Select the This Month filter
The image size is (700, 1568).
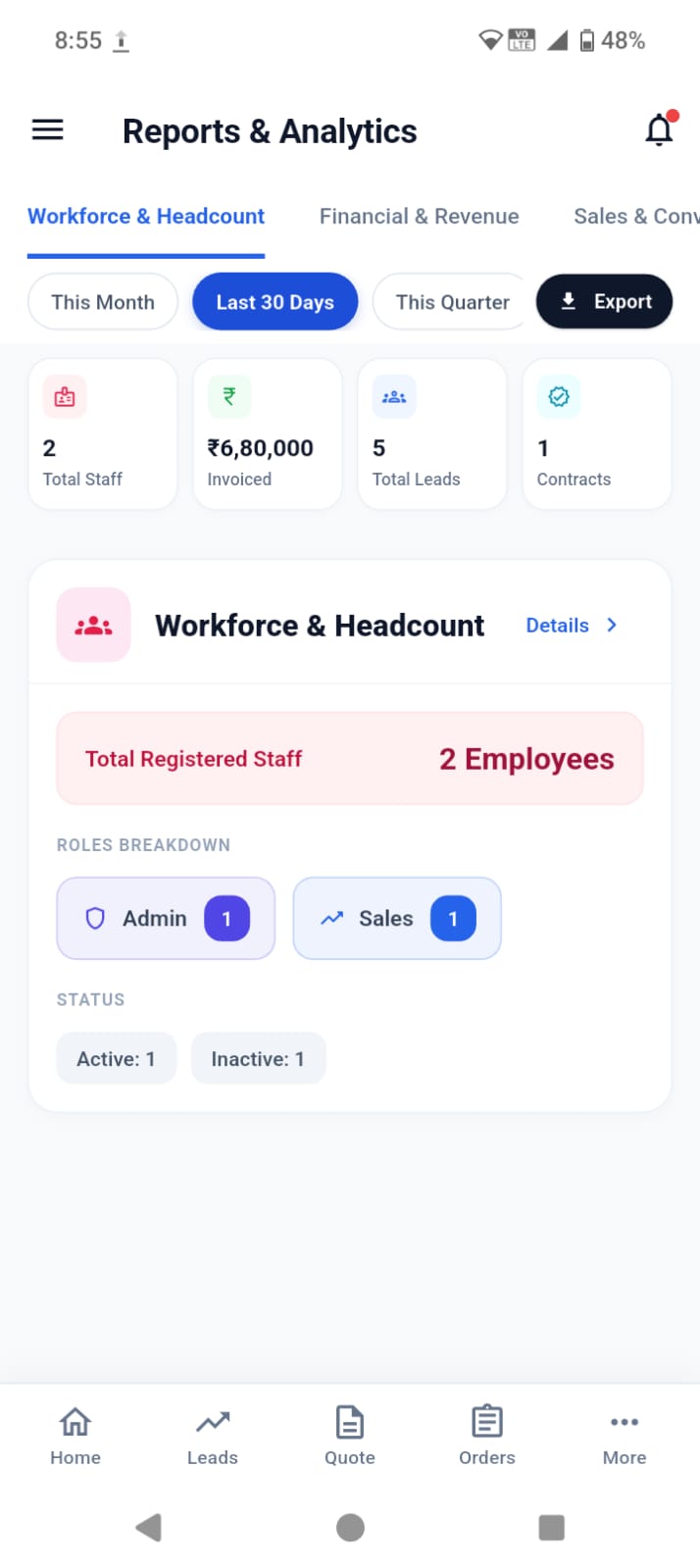click(103, 302)
